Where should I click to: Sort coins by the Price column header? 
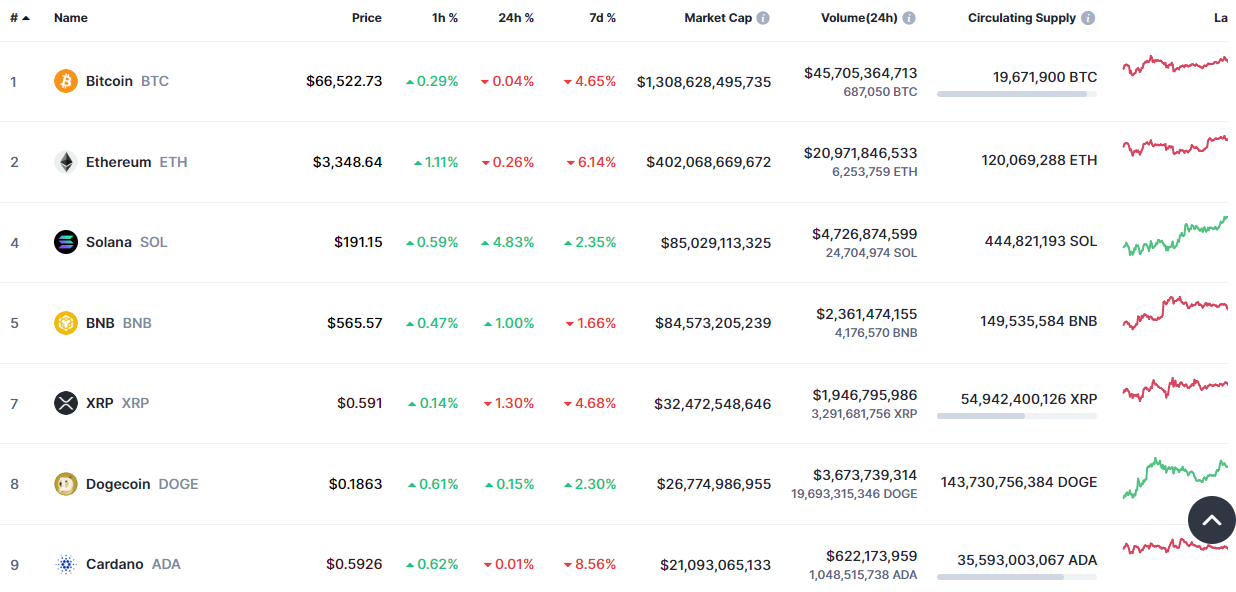click(366, 18)
